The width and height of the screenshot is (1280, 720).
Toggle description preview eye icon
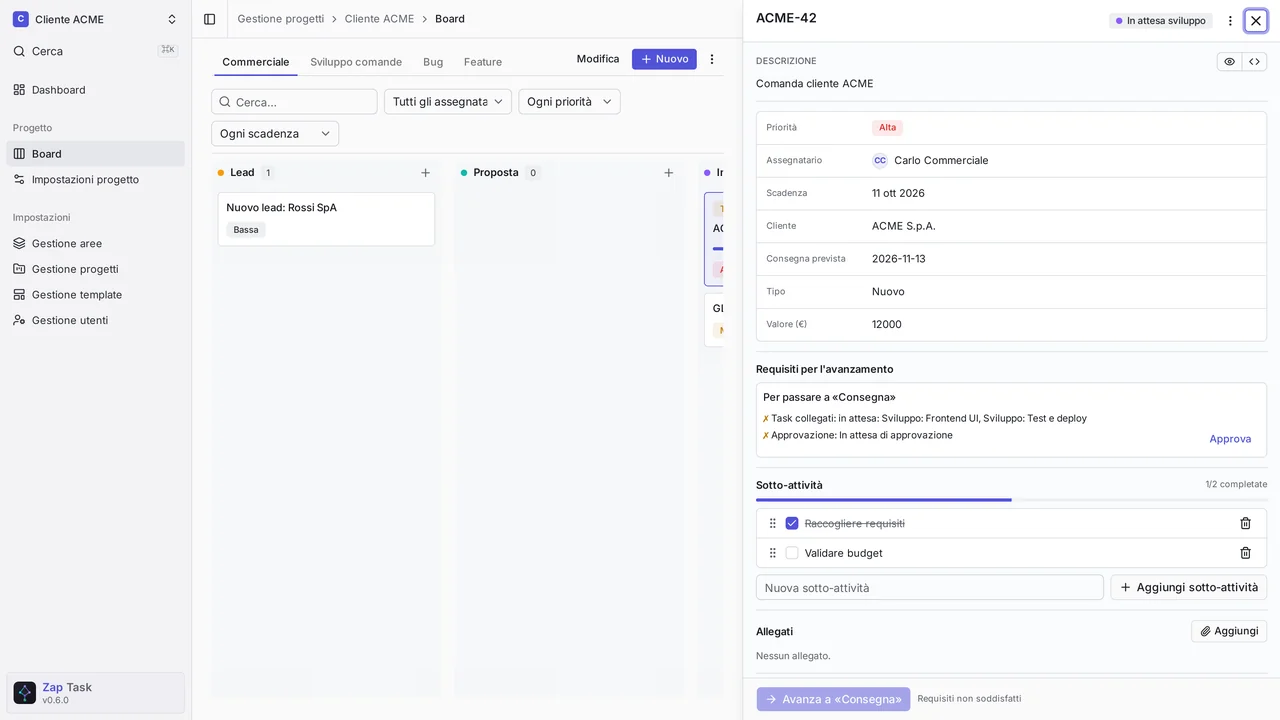1229,62
